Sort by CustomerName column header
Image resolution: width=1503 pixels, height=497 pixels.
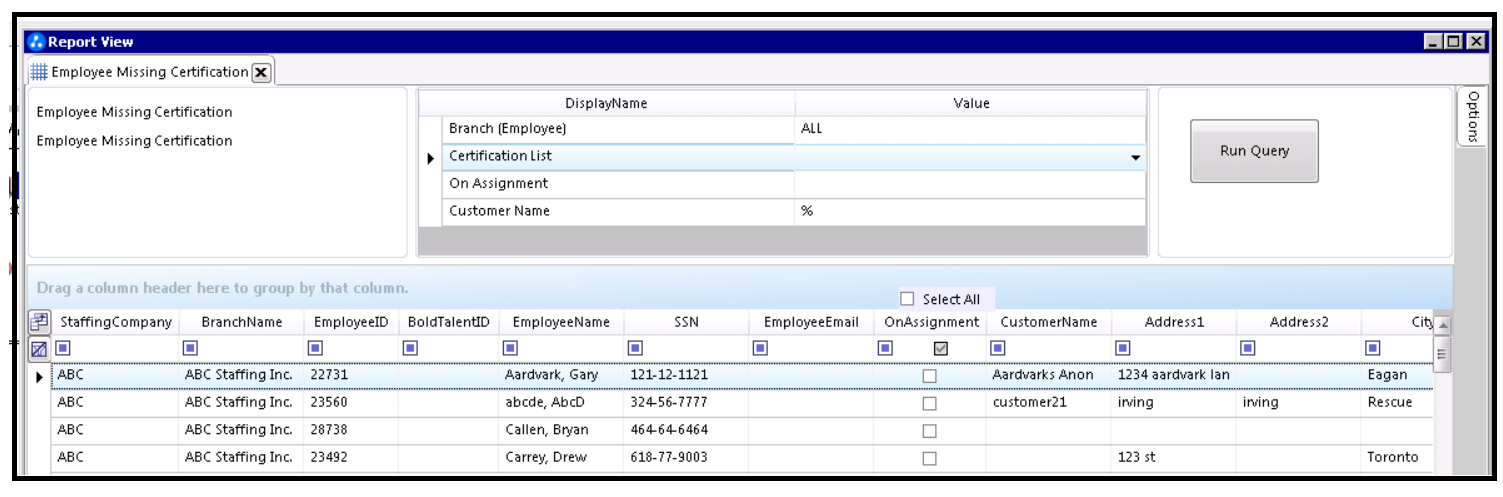click(1049, 322)
